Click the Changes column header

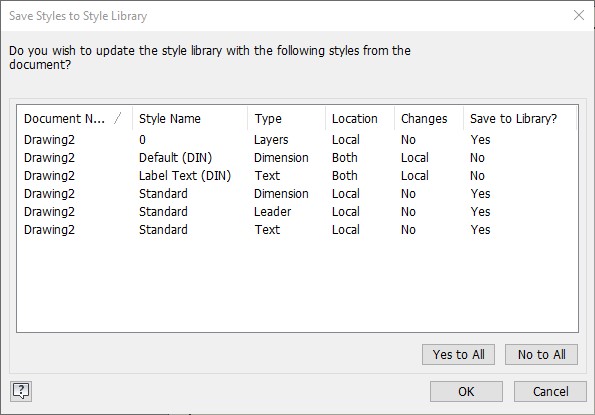429,119
